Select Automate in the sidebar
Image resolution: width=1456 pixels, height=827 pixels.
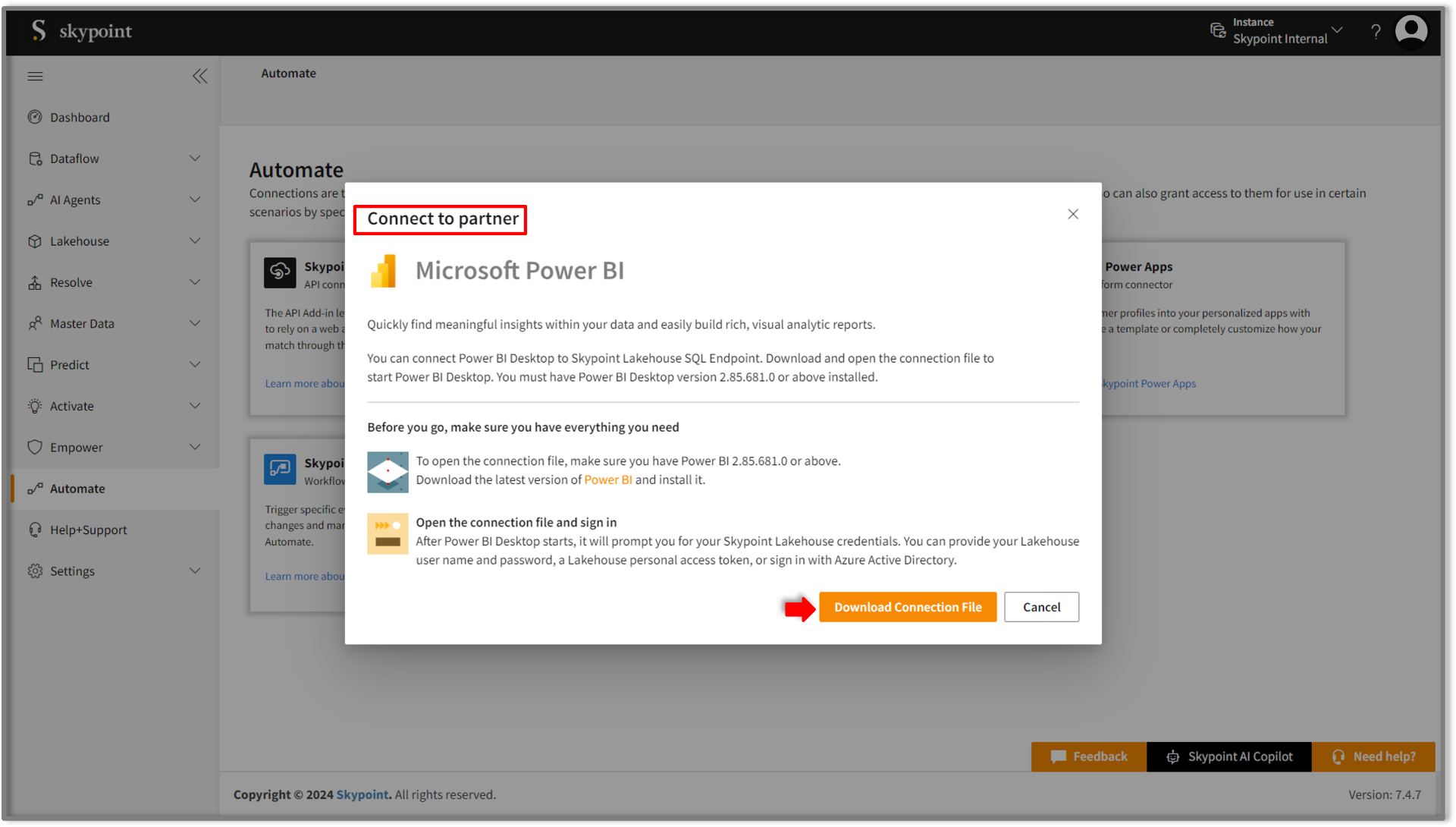[x=77, y=489]
